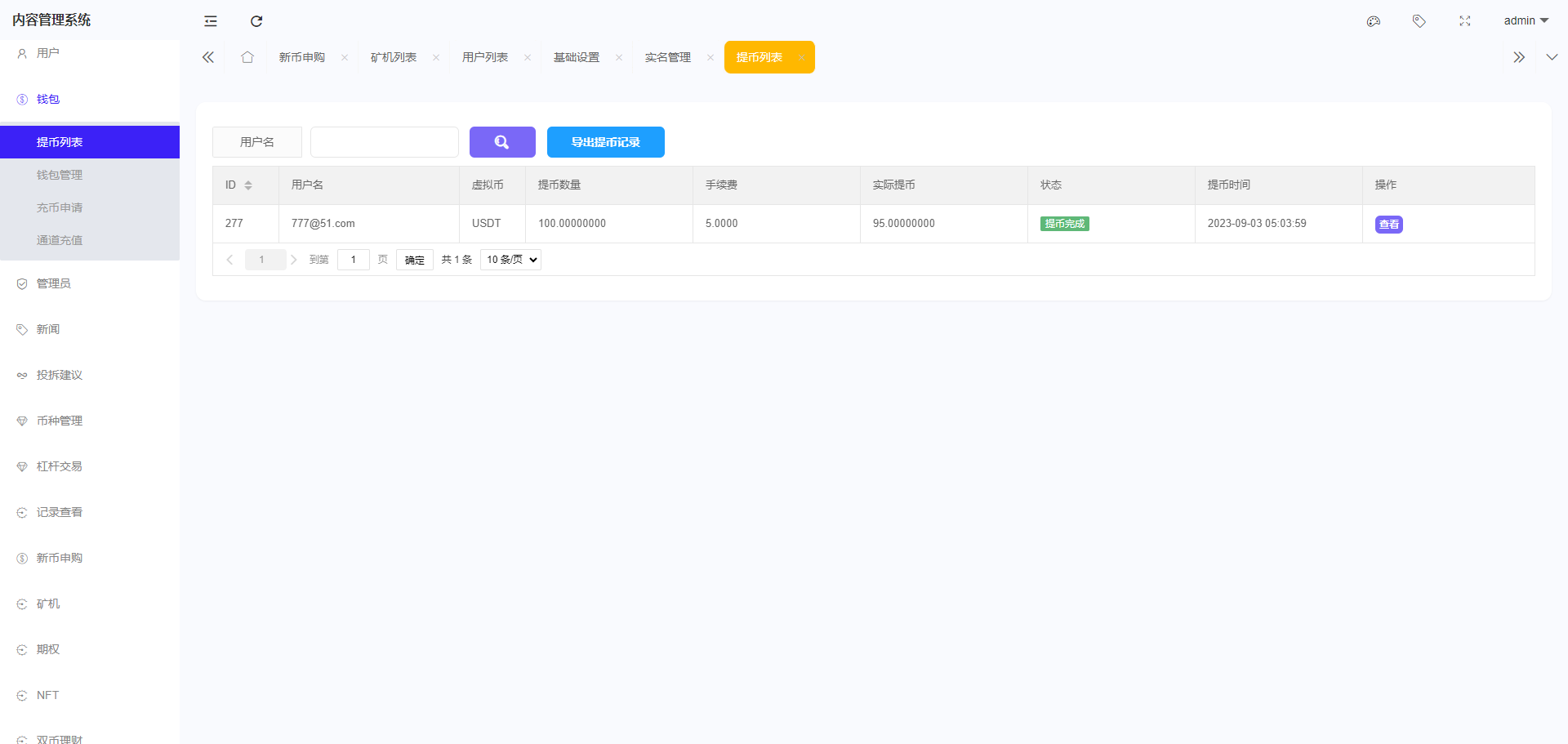Collapse the sidebar menu
1568x744 pixels.
point(210,20)
